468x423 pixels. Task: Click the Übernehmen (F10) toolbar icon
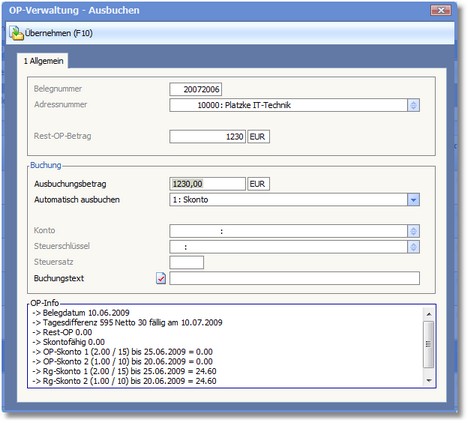[16, 33]
